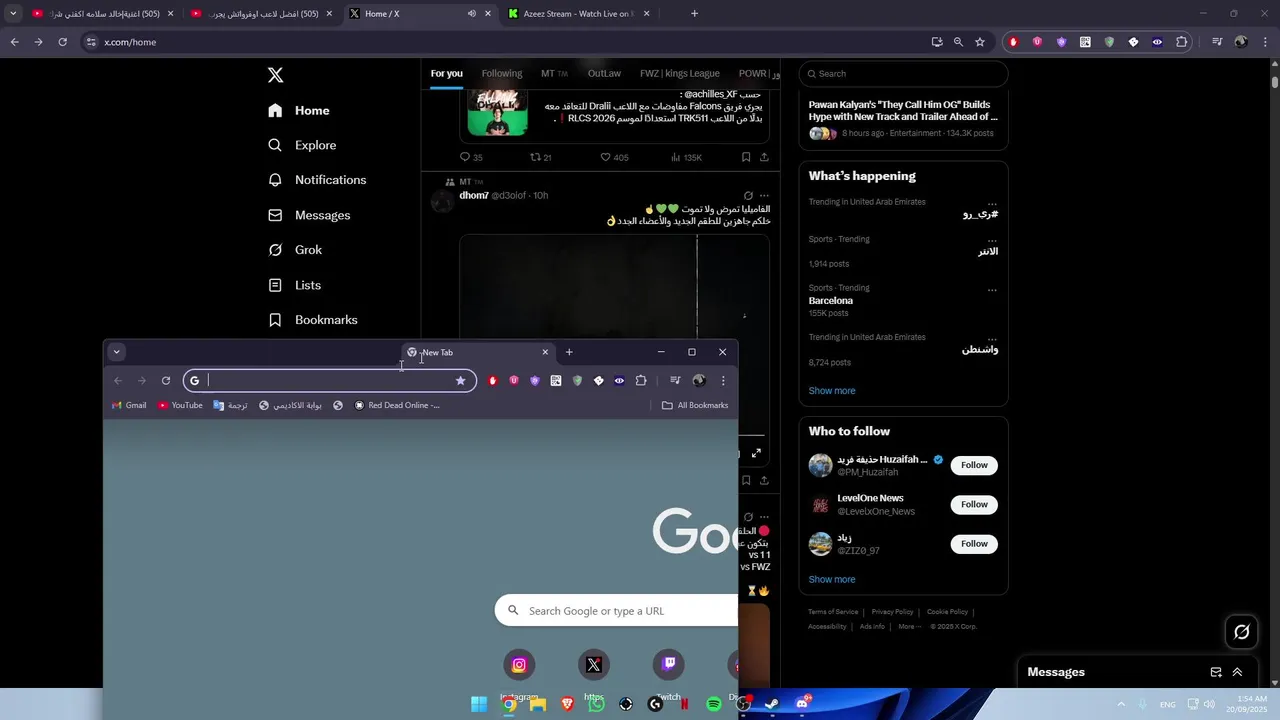Open Instagram shortcut on New Tab page
The width and height of the screenshot is (1280, 720).
click(x=519, y=665)
